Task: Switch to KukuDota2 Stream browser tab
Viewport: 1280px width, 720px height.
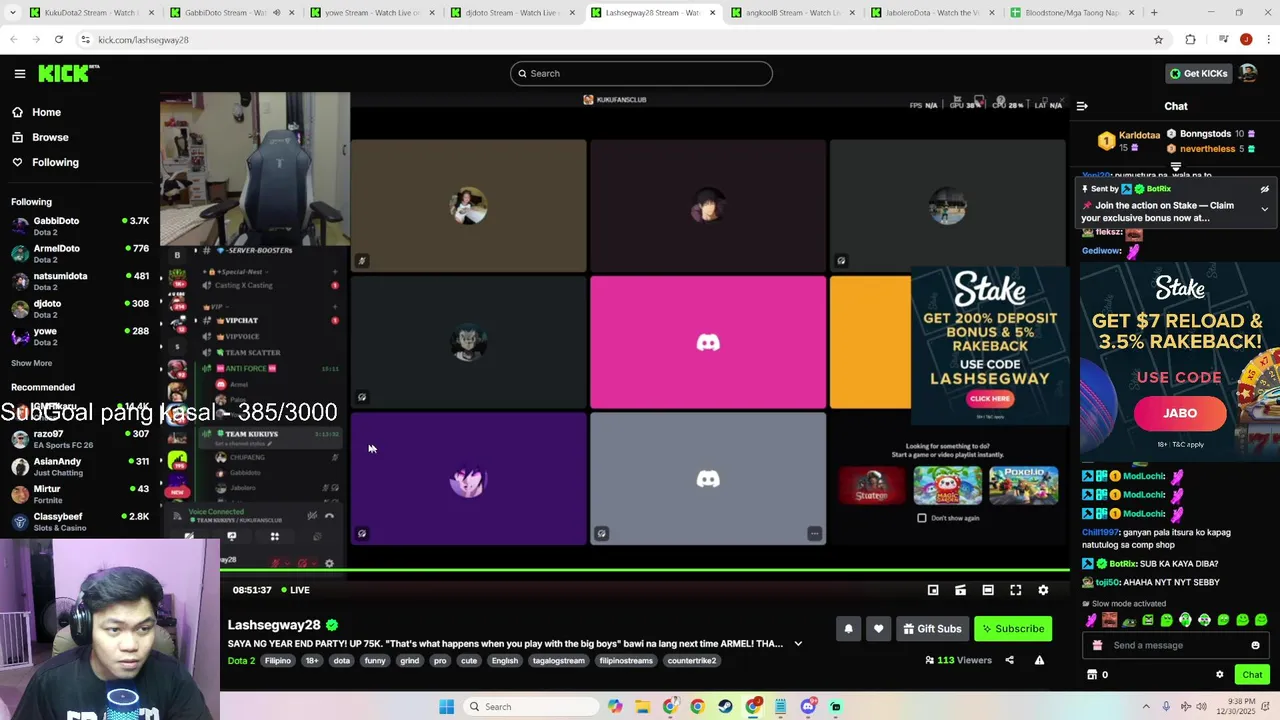Action: [90, 13]
